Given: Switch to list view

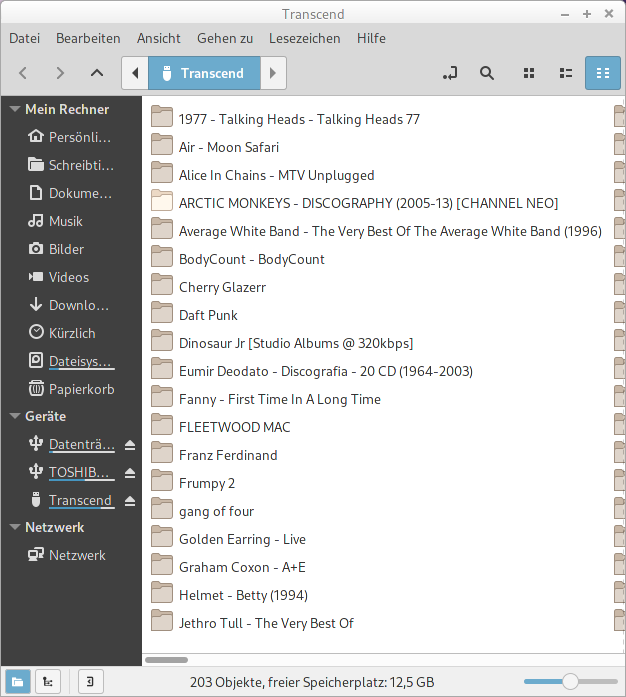Looking at the screenshot, I should point(566,73).
